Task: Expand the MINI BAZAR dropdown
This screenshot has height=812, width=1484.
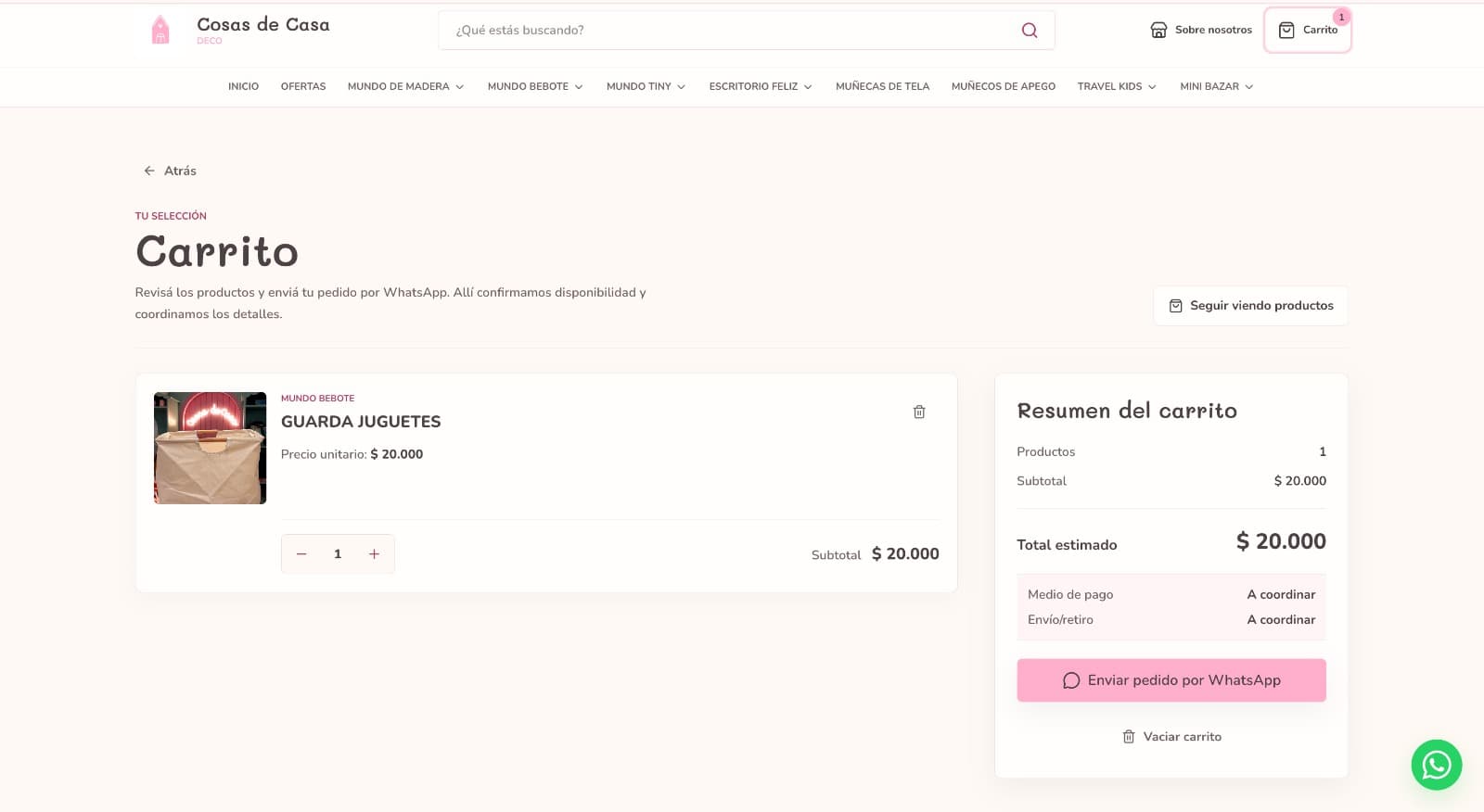Action: pyautogui.click(x=1217, y=86)
